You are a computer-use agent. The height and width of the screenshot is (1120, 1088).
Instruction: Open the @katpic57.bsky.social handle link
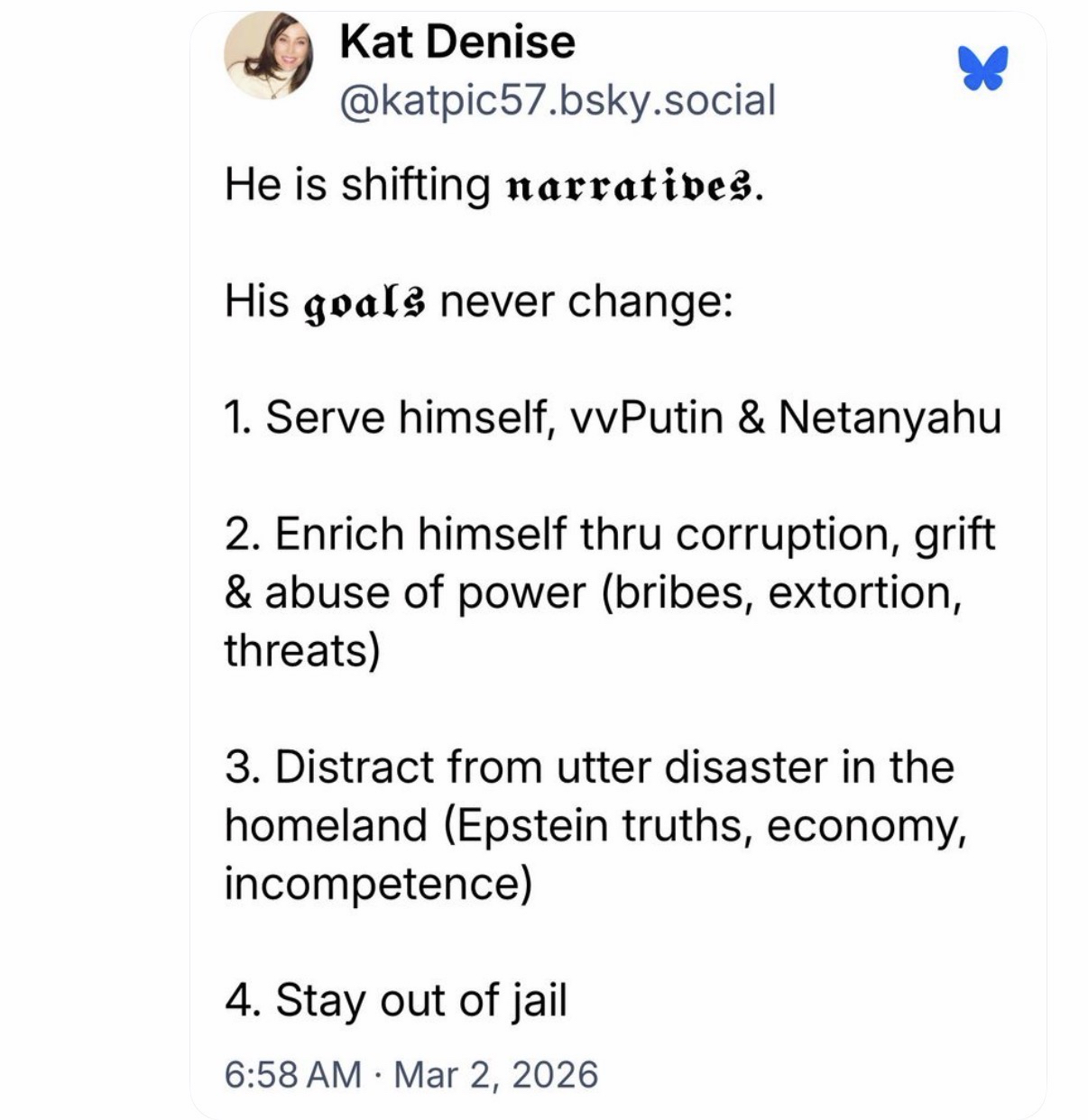coord(557,100)
